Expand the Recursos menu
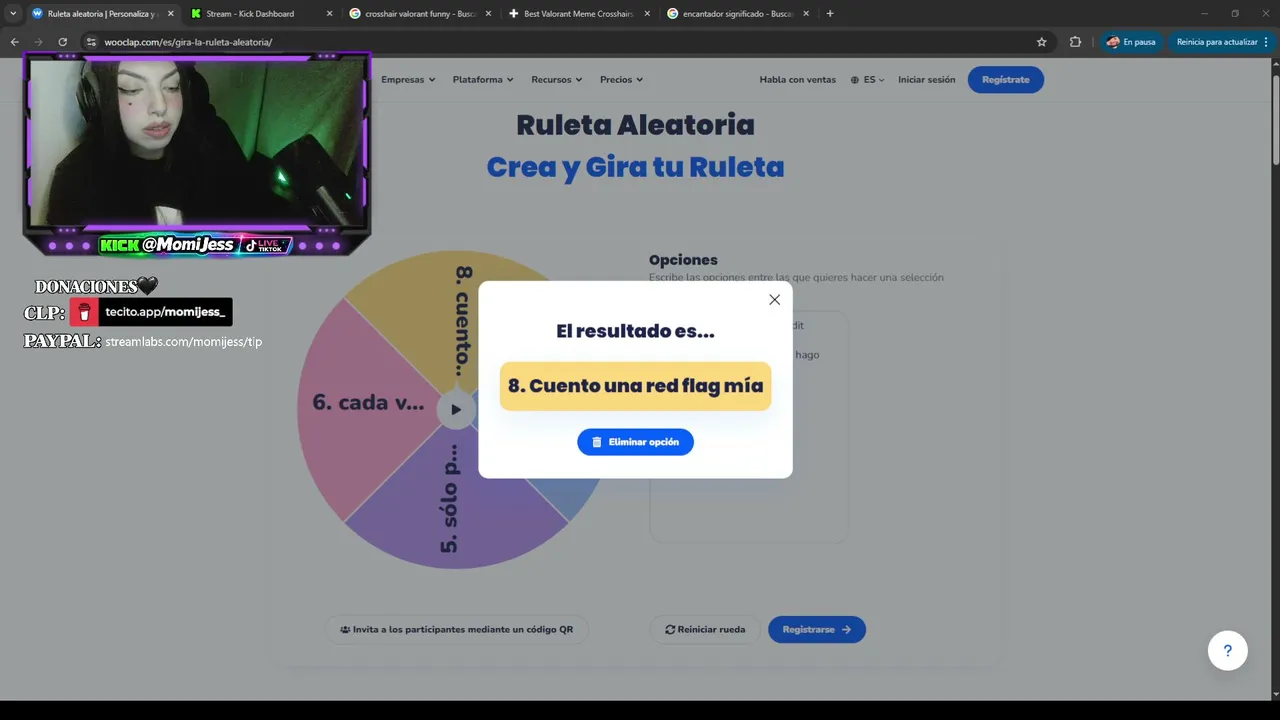 coord(556,80)
